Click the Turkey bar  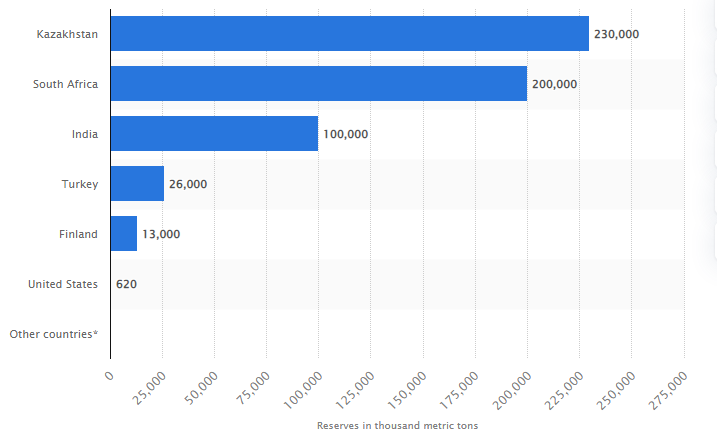point(137,184)
